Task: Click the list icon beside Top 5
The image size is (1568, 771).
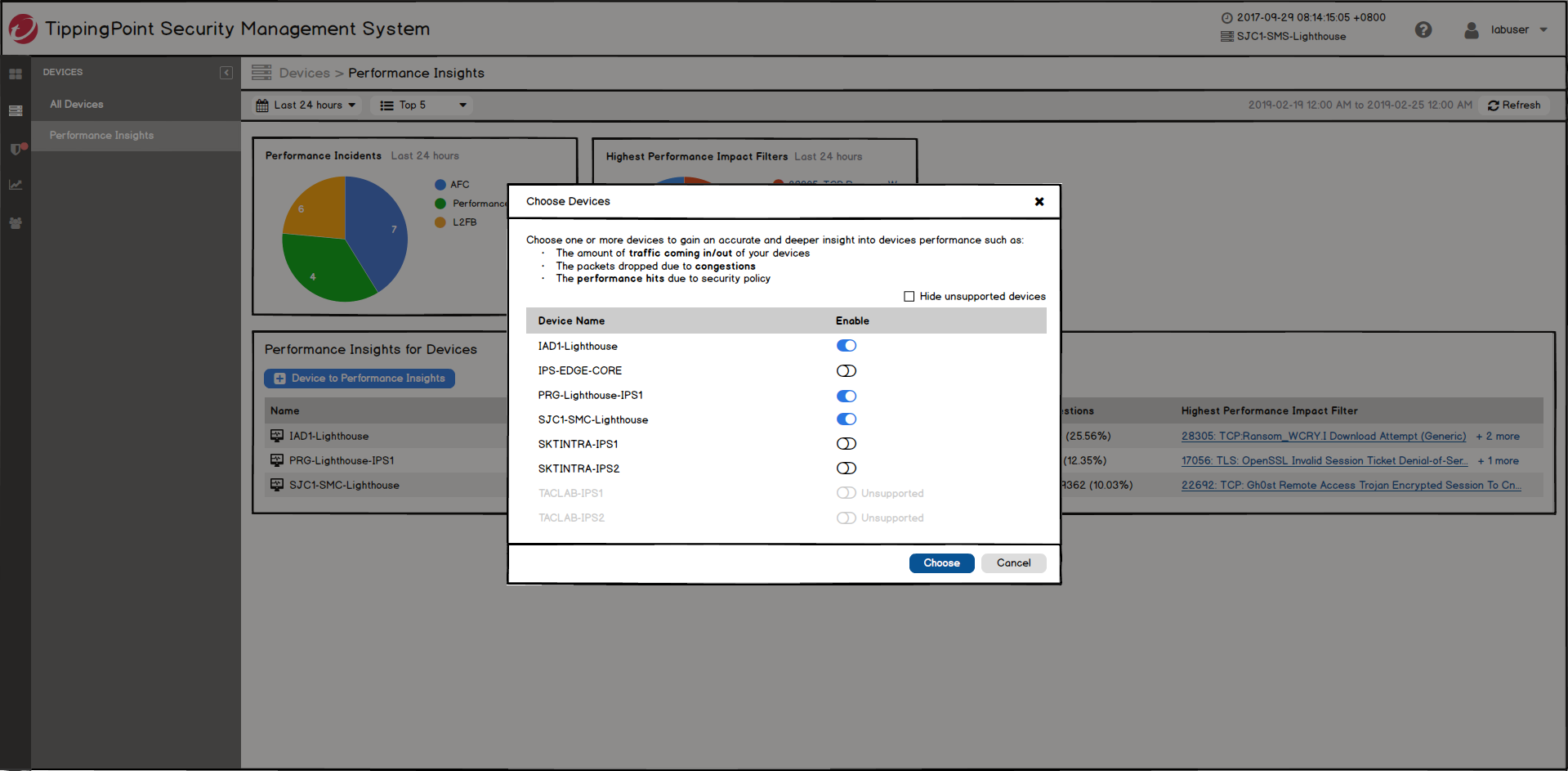Action: pyautogui.click(x=386, y=105)
